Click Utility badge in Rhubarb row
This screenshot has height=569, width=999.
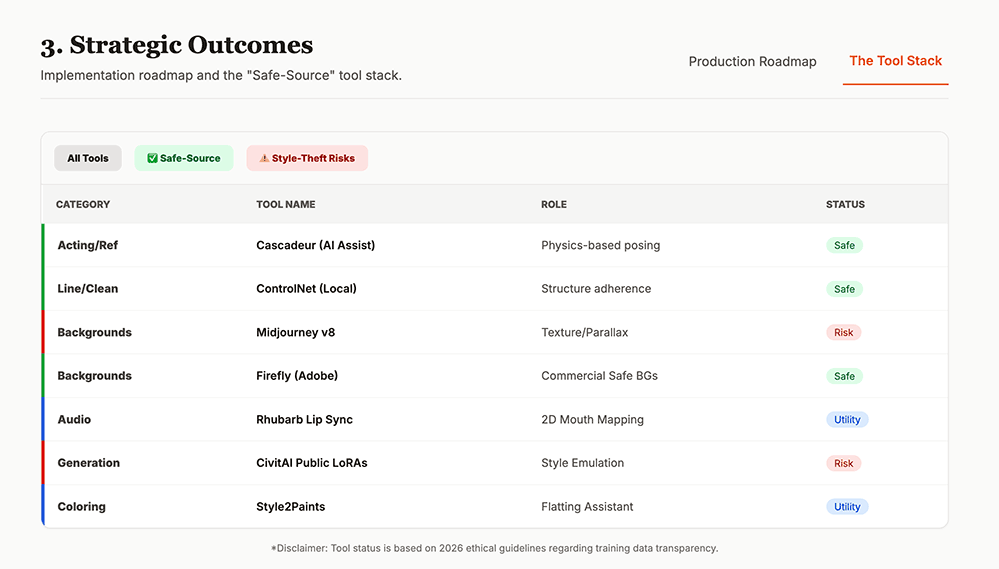(847, 420)
